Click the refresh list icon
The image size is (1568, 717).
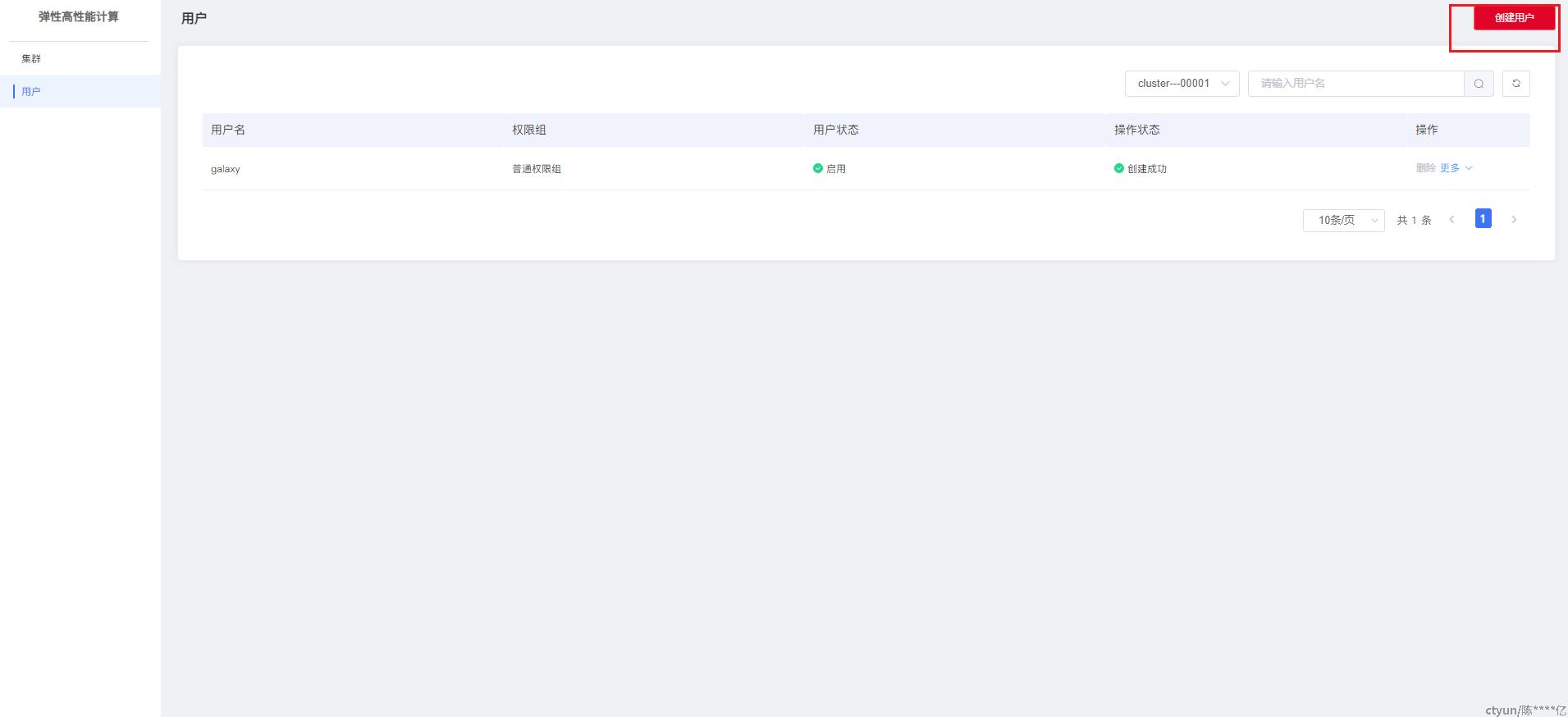1515,84
